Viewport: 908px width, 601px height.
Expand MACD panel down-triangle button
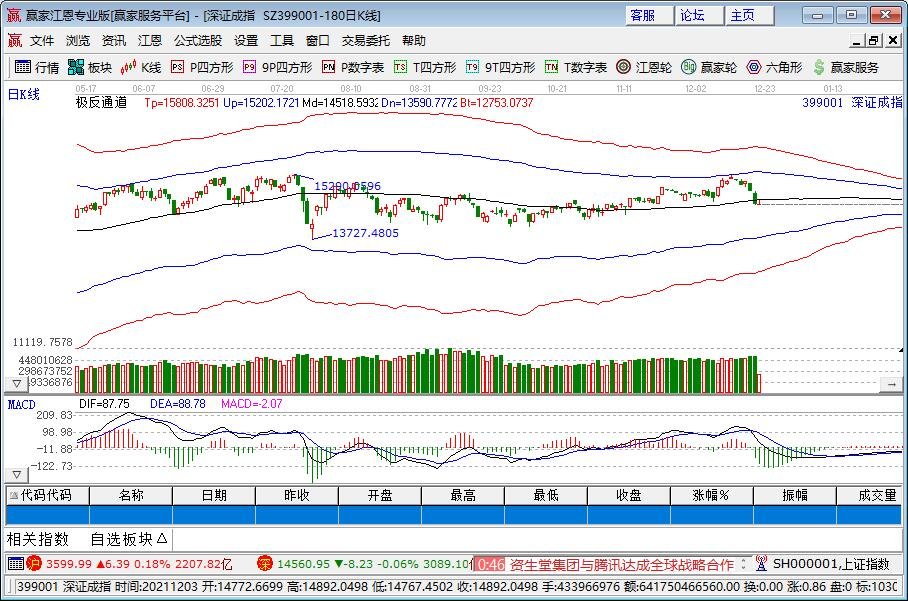17,475
